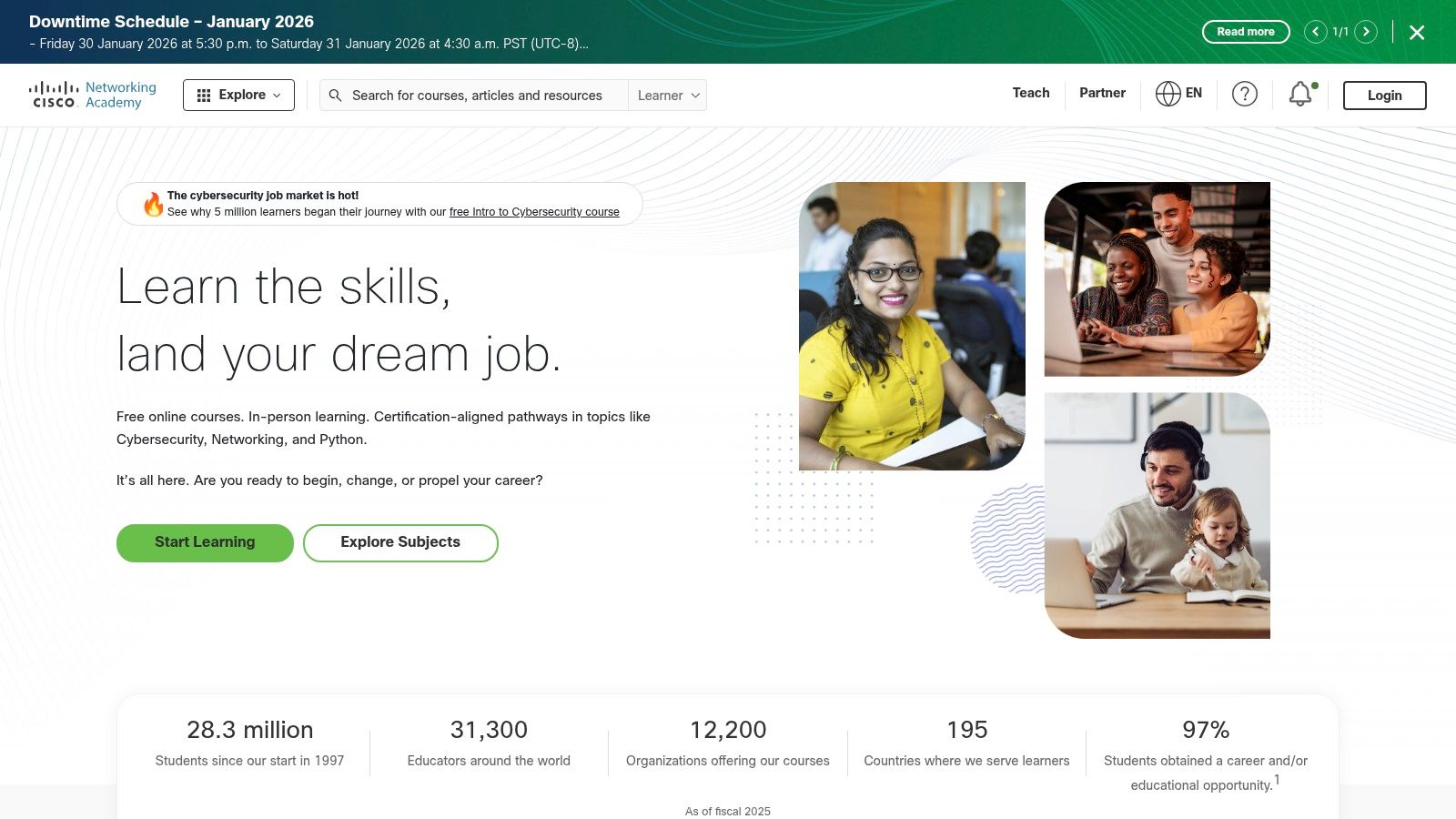Open the search magnifier icon
1456x819 pixels.
[x=335, y=96]
